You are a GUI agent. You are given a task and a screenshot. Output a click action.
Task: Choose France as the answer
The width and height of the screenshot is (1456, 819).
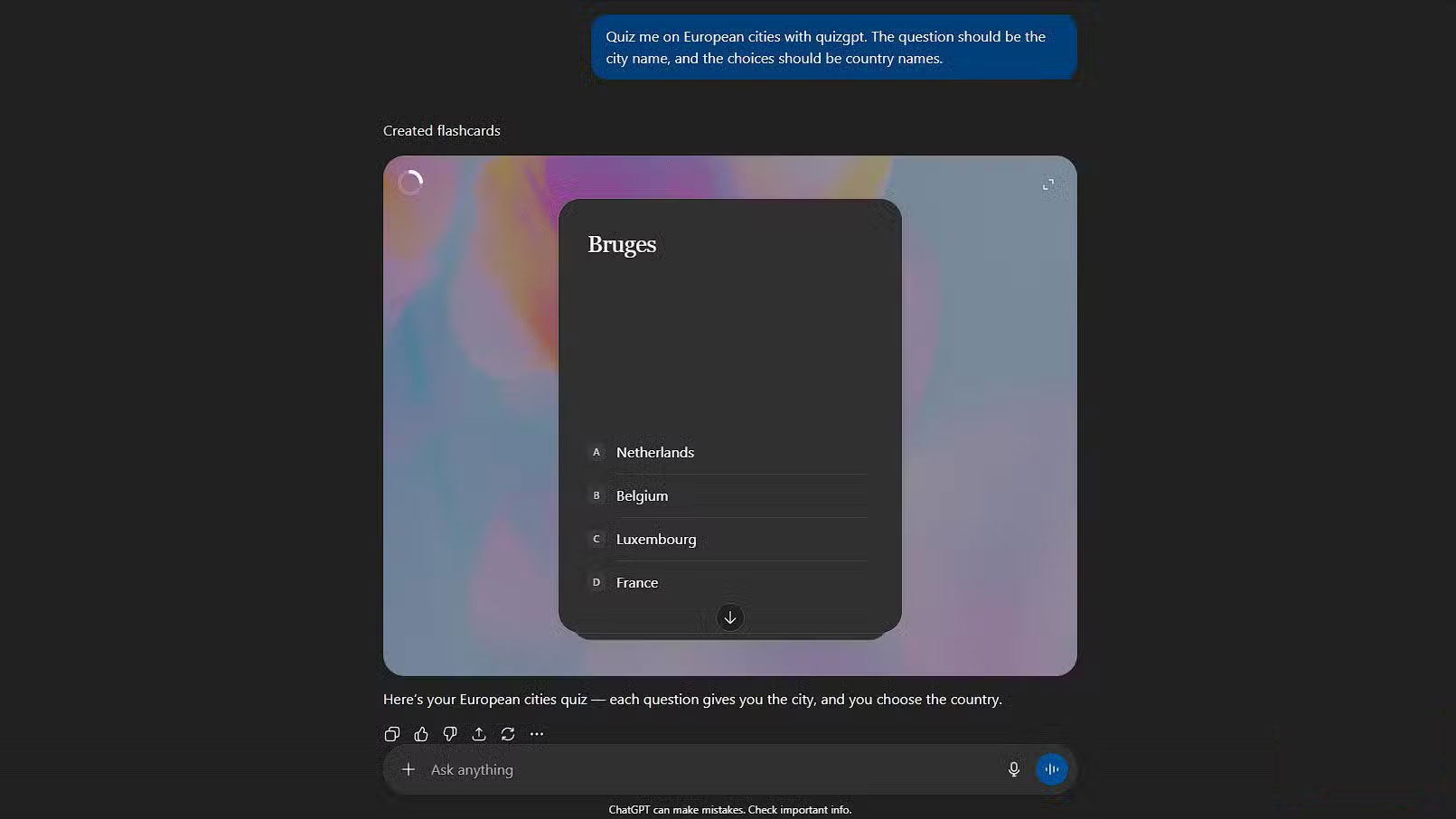pyautogui.click(x=636, y=582)
